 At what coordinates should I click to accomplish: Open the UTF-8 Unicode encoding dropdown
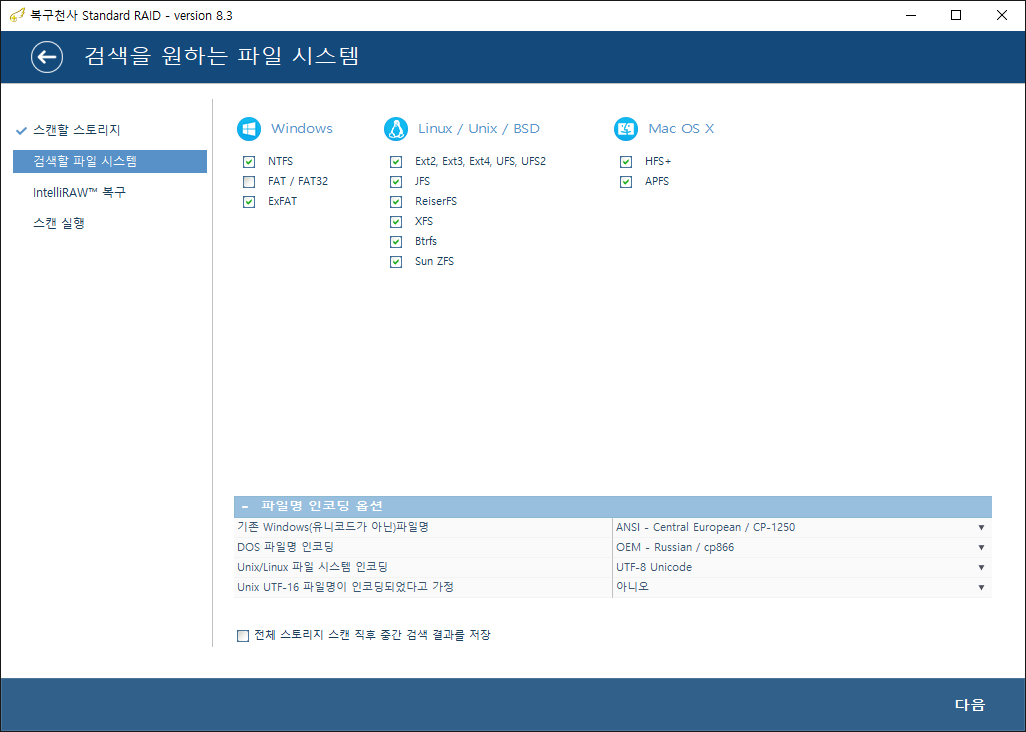[802, 567]
